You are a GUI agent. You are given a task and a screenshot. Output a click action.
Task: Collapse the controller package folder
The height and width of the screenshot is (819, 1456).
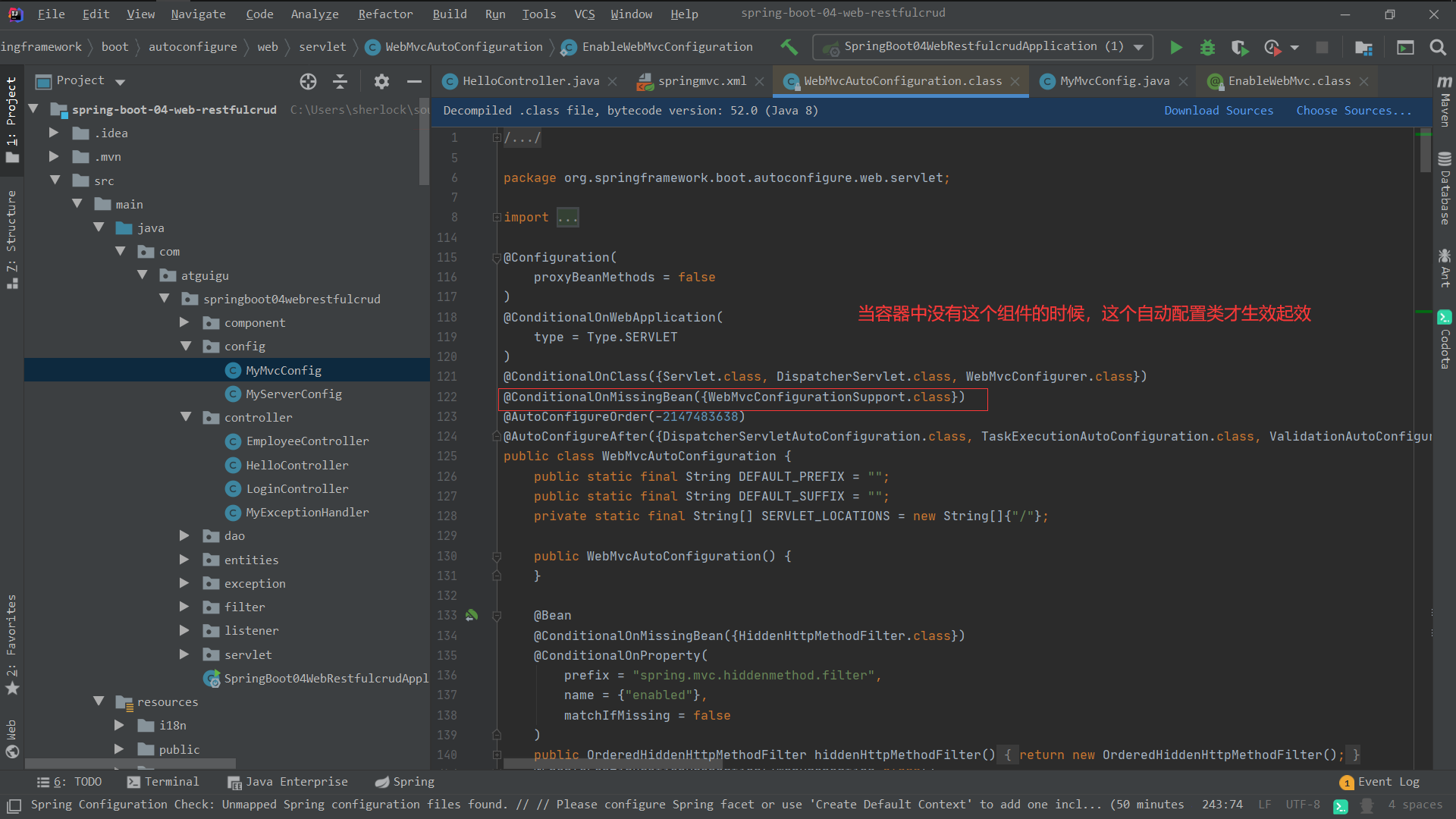[x=186, y=417]
